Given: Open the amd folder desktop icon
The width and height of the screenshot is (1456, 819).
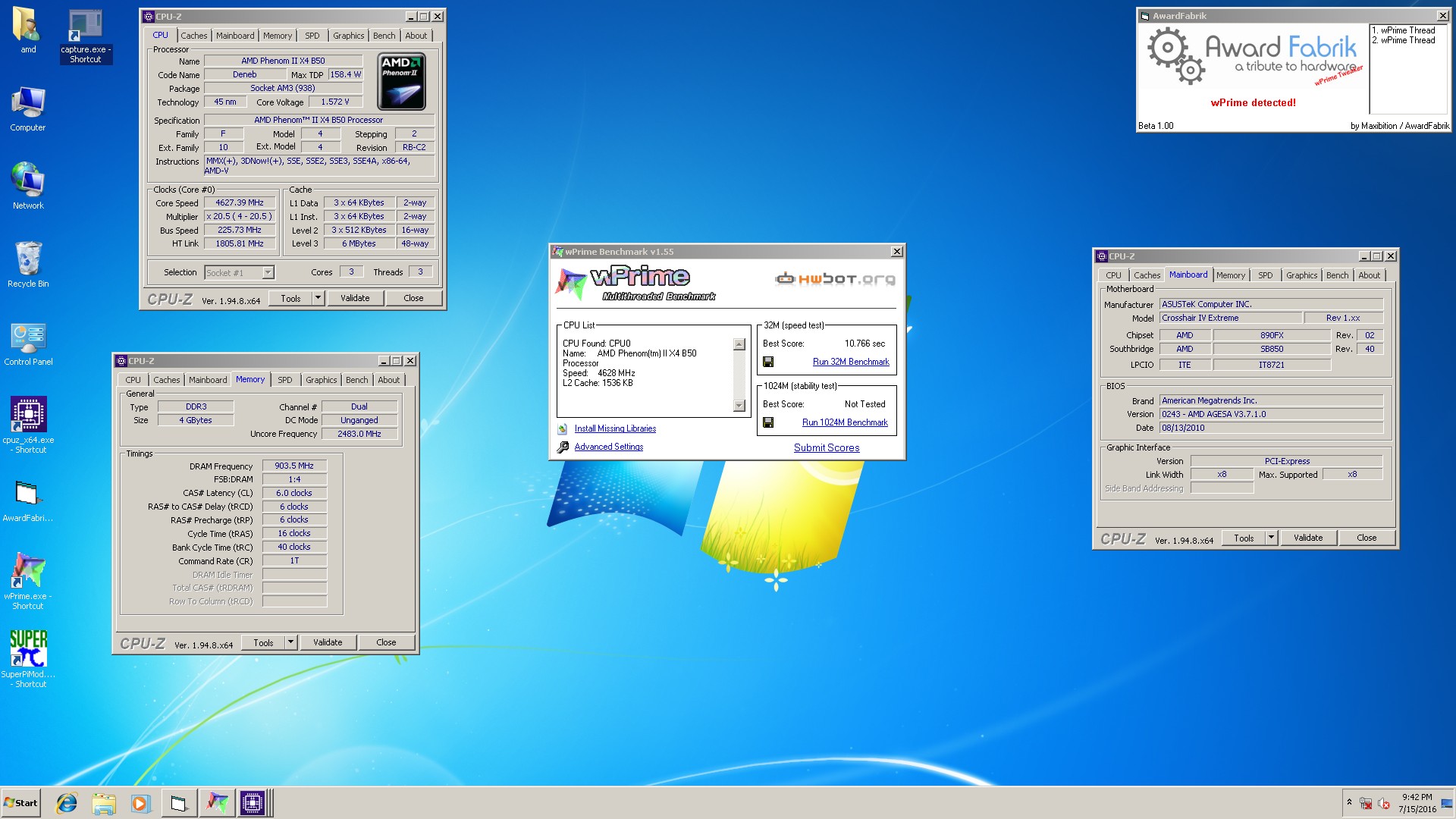Looking at the screenshot, I should [28, 30].
